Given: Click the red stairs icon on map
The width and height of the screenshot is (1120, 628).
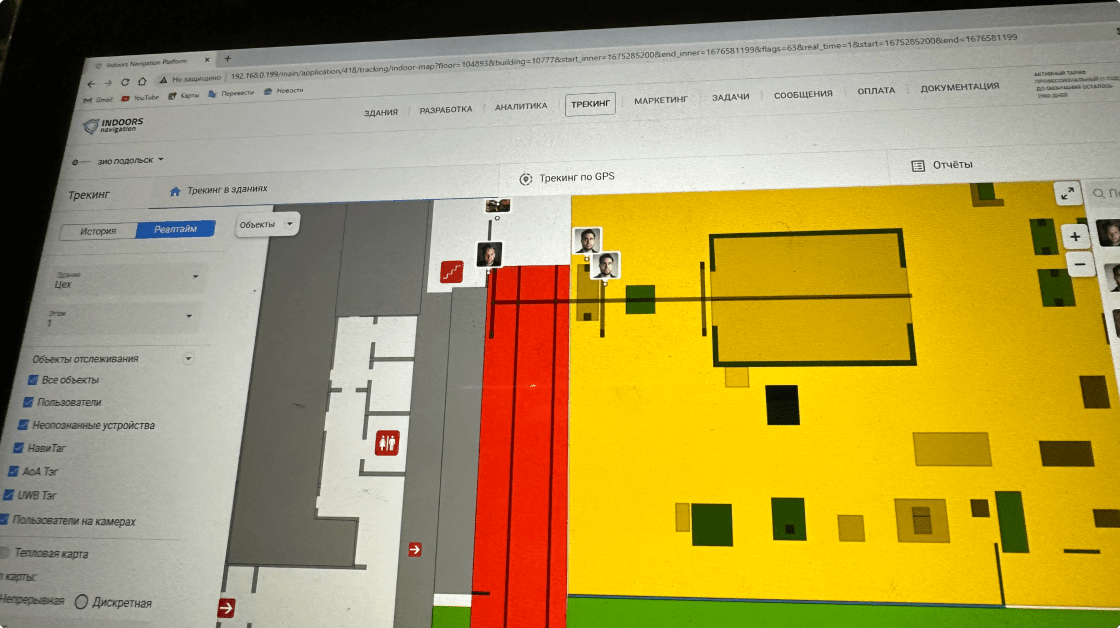Looking at the screenshot, I should pyautogui.click(x=451, y=272).
